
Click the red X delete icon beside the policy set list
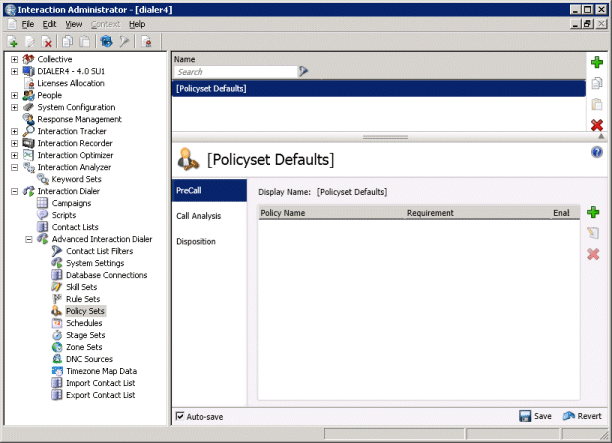pos(597,125)
